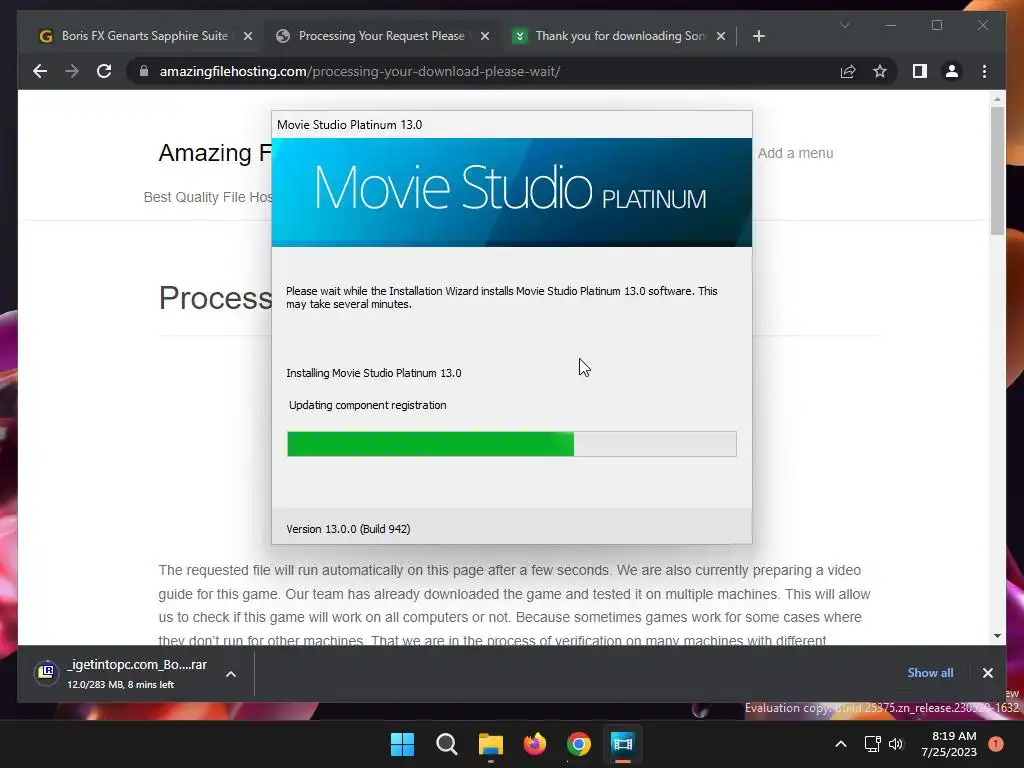The height and width of the screenshot is (768, 1024).
Task: Click the scrollbar up arrow
Action: [997, 99]
